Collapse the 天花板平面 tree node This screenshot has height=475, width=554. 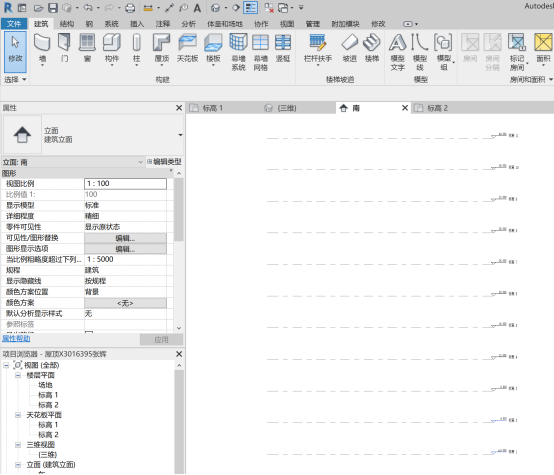coord(18,415)
